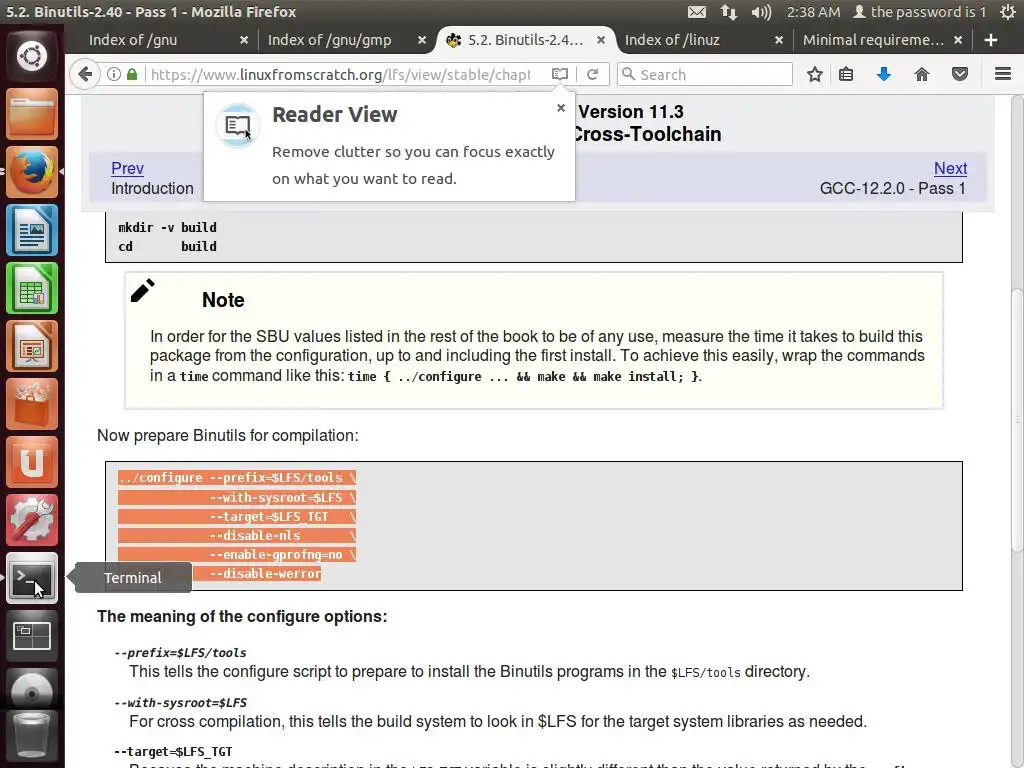Click the --prefix=$LFS/tools option term

pos(180,652)
